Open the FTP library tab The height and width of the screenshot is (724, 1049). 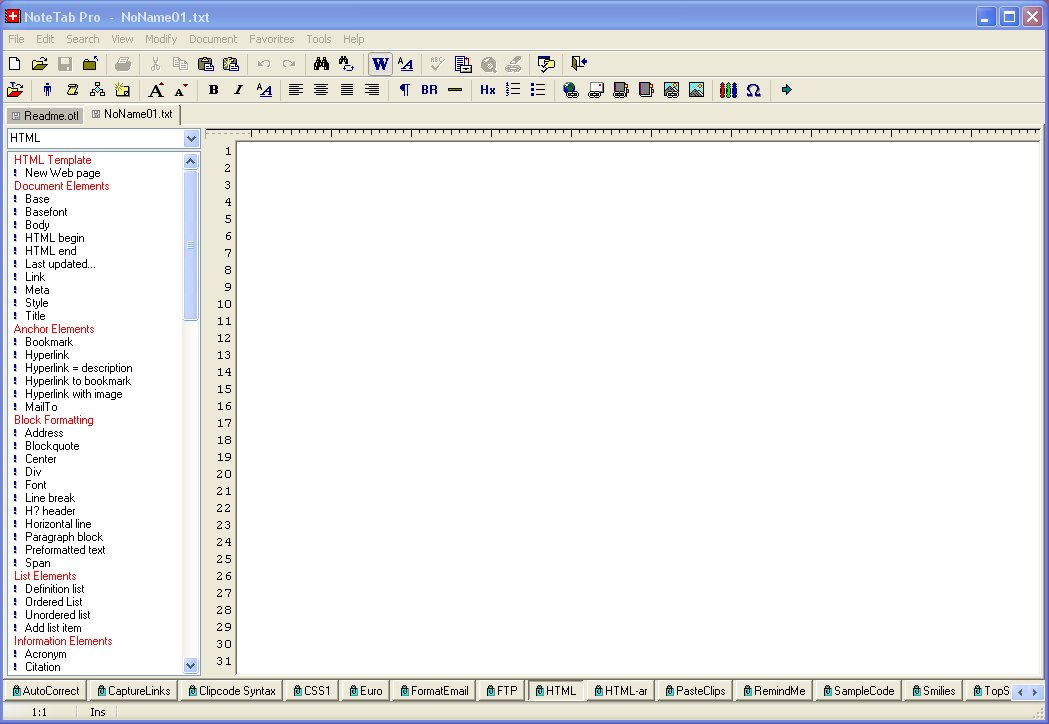point(502,691)
